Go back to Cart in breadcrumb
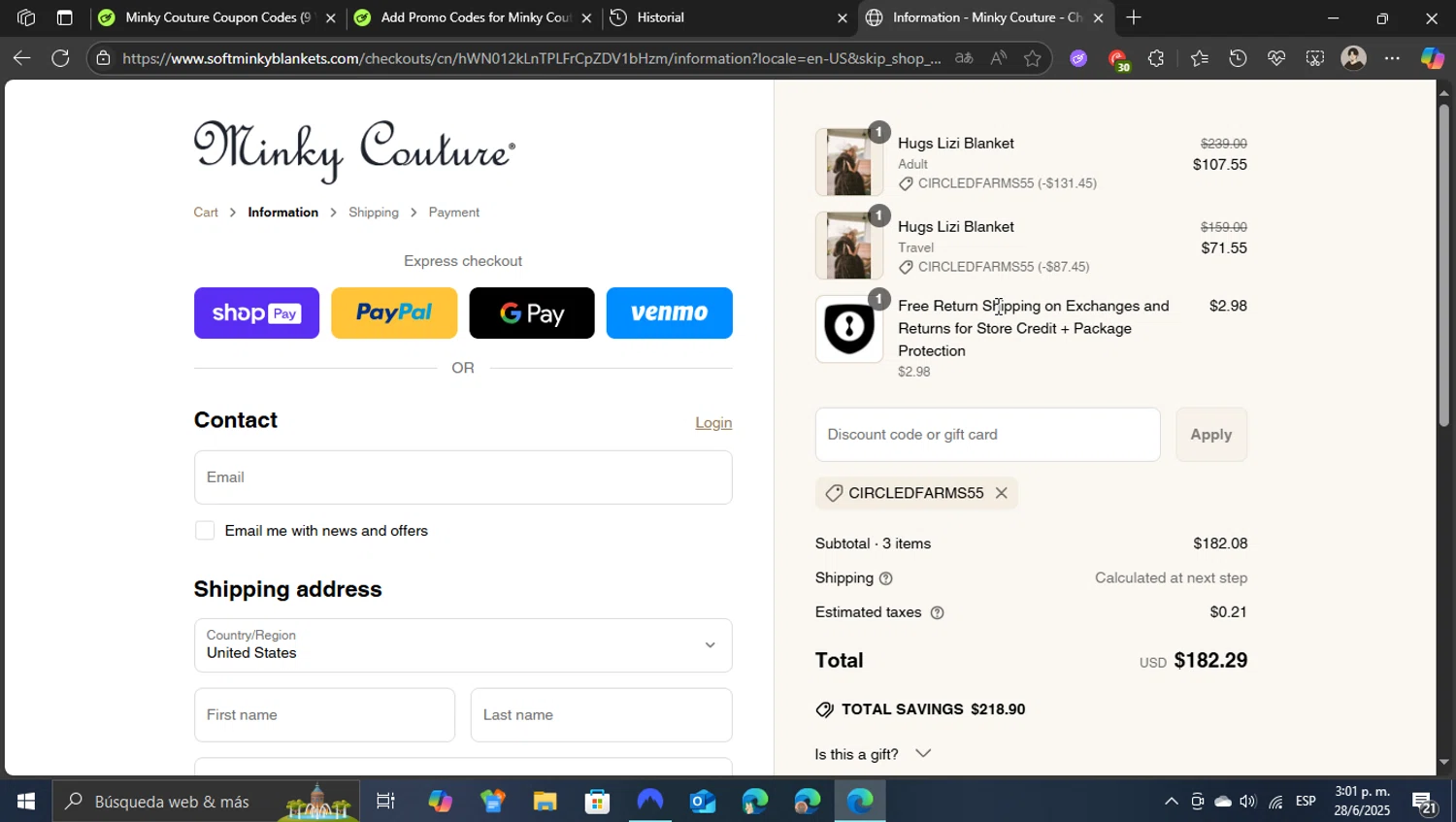 point(206,213)
